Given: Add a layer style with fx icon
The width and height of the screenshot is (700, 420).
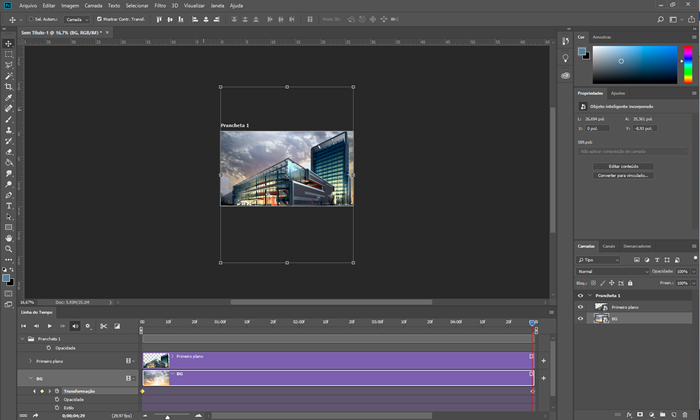Looking at the screenshot, I should (629, 415).
